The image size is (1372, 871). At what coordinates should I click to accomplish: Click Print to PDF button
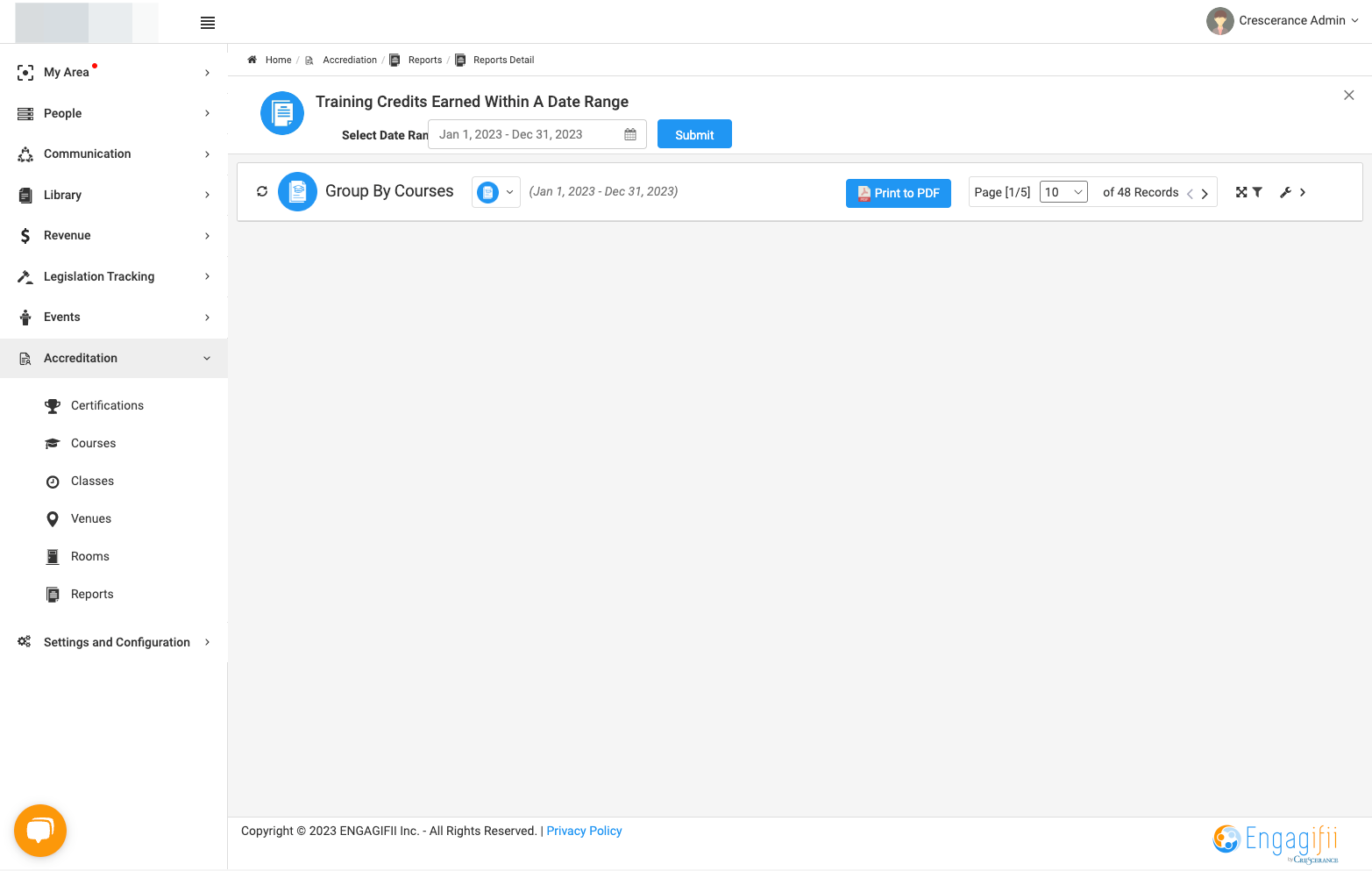[899, 193]
